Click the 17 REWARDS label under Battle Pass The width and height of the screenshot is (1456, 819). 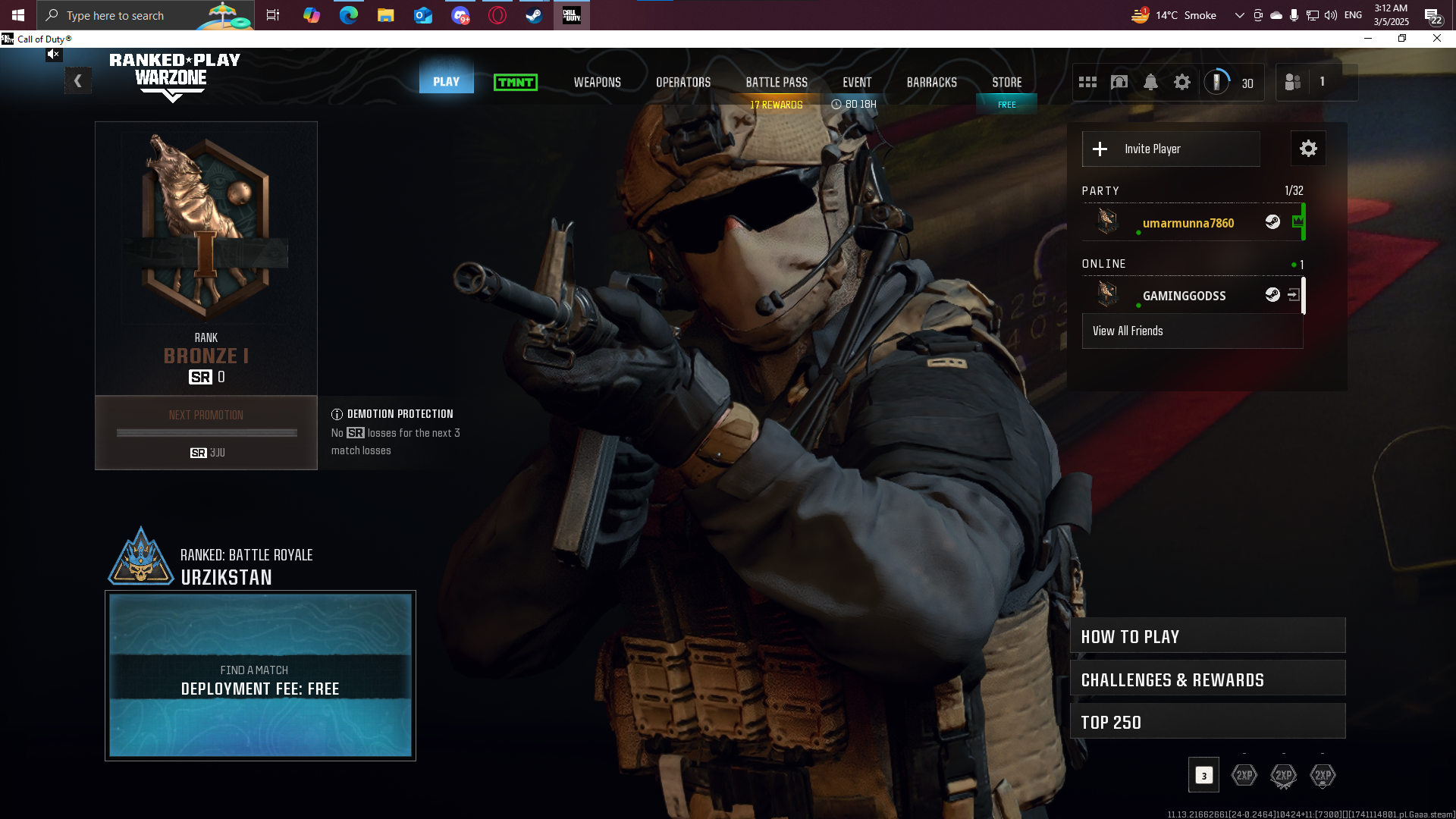tap(777, 105)
